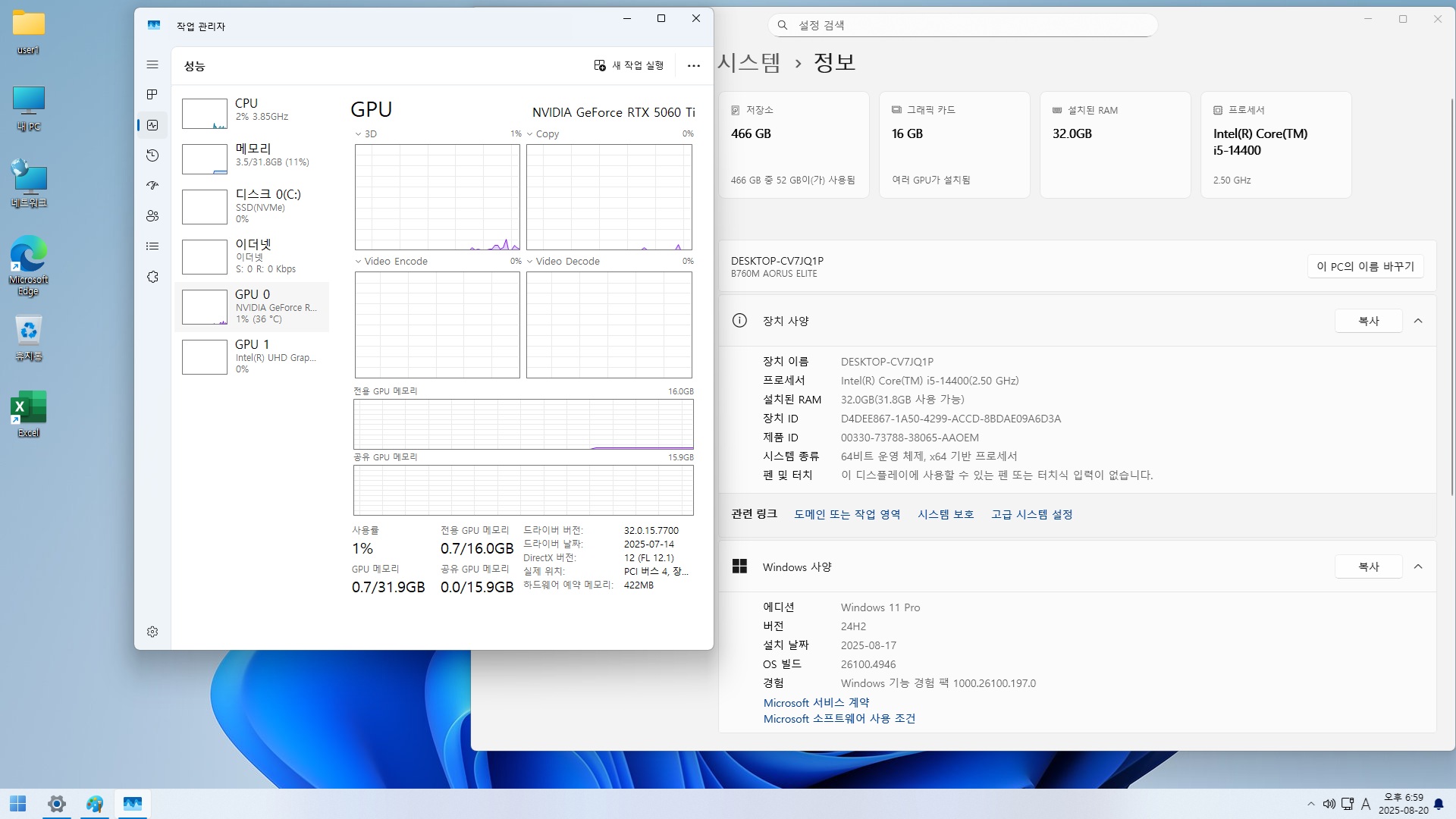Select GPU 0 NVIDIA GeForce item
The image size is (1456, 819).
click(252, 306)
